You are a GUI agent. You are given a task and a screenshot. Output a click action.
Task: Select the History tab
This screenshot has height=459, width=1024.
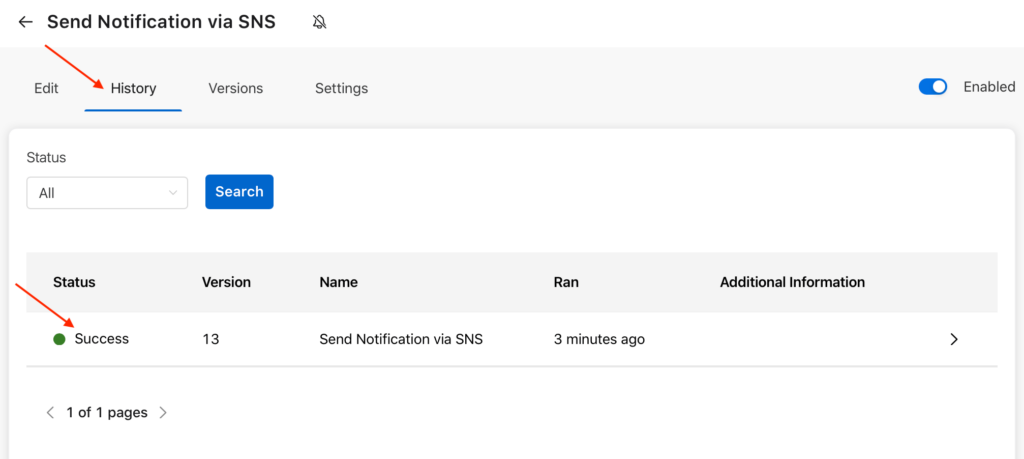(133, 88)
